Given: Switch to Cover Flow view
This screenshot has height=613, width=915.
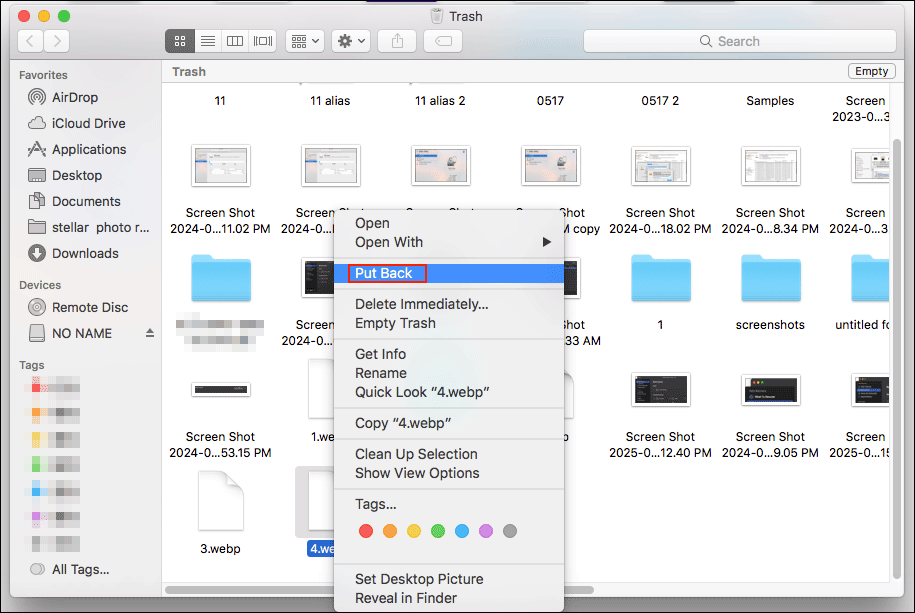Looking at the screenshot, I should coord(263,41).
